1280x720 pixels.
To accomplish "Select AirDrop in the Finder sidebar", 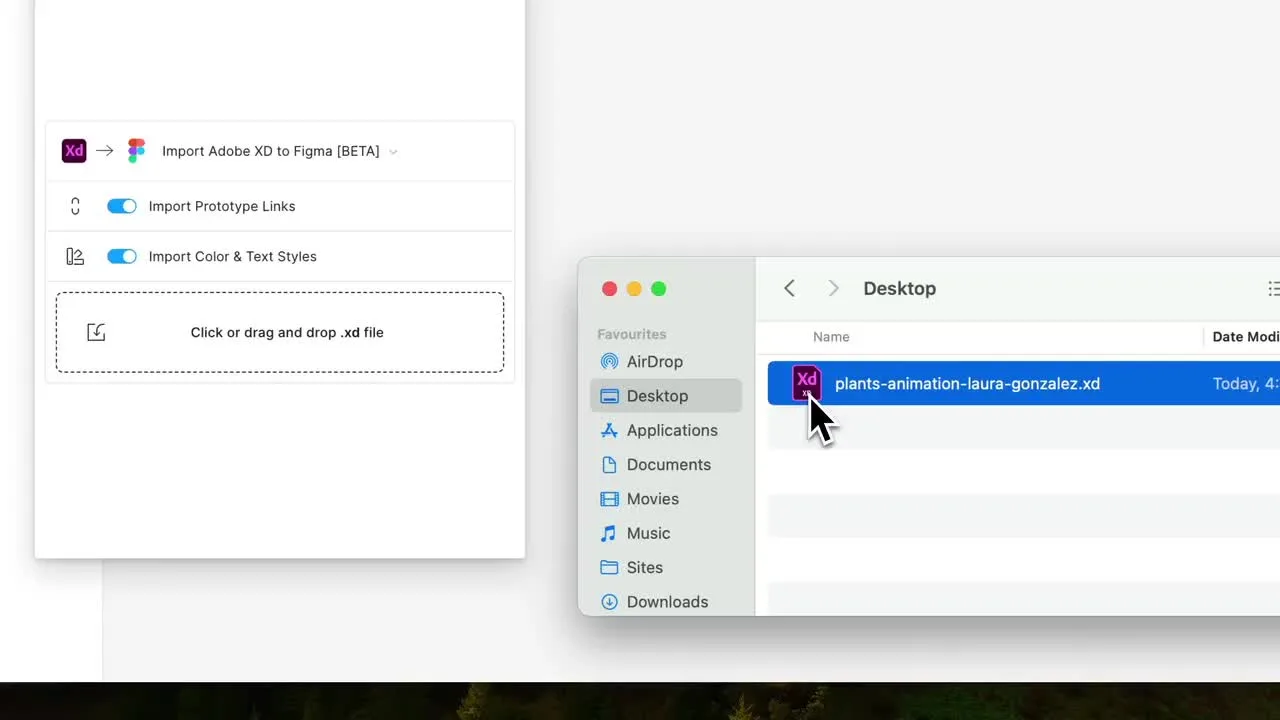I will [654, 362].
